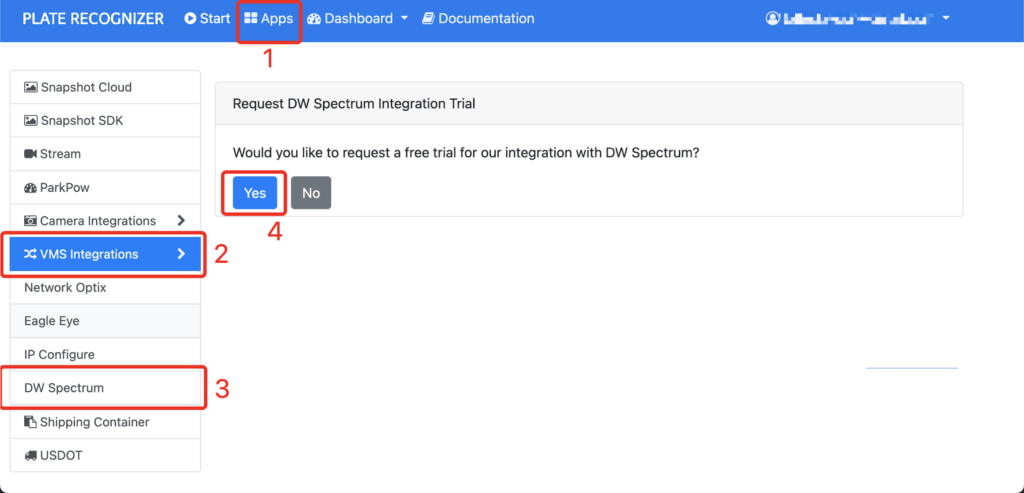Open the Dashboard dropdown arrow
1024x493 pixels.
[x=404, y=19]
